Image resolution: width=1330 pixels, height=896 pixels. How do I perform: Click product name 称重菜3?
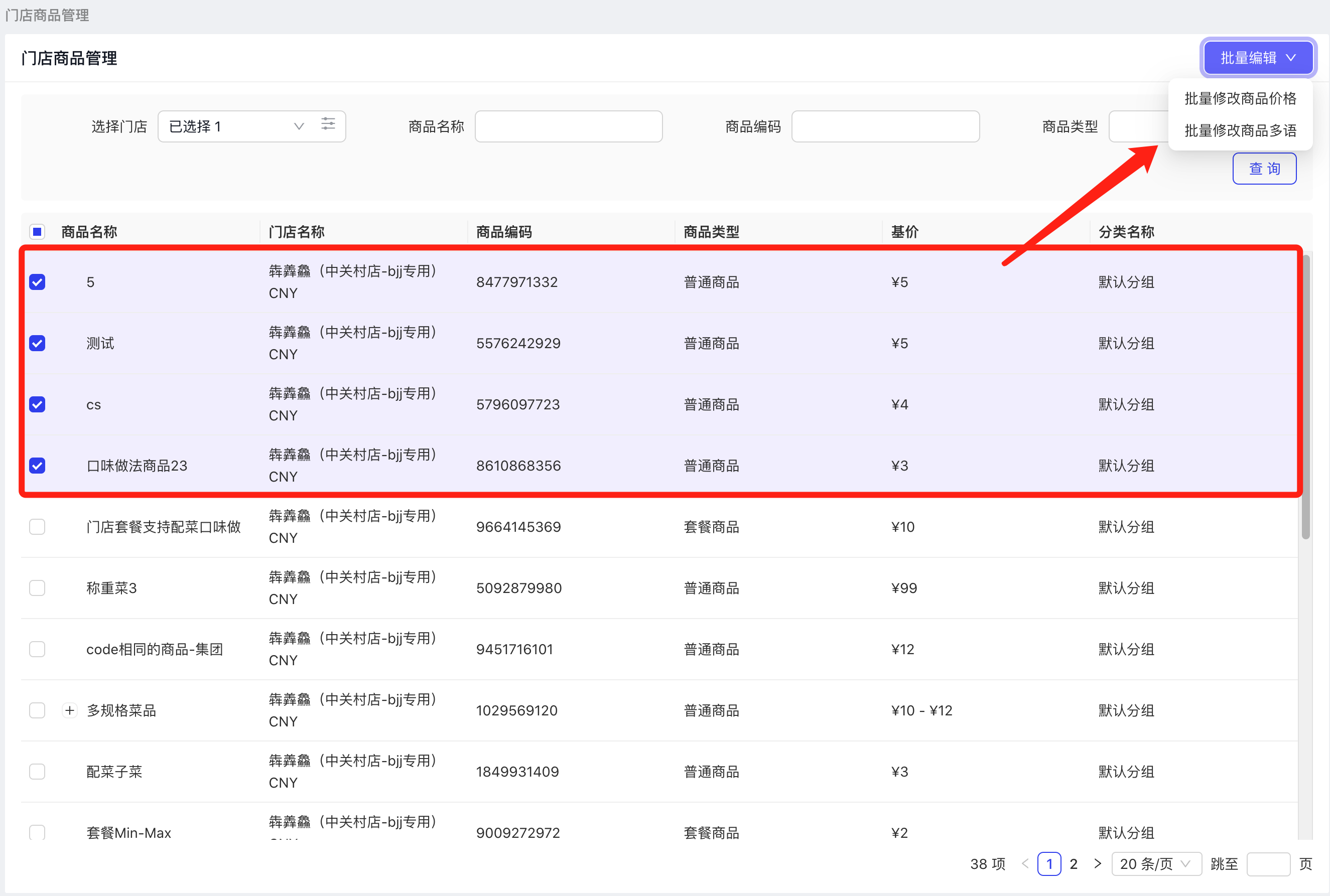pyautogui.click(x=111, y=587)
